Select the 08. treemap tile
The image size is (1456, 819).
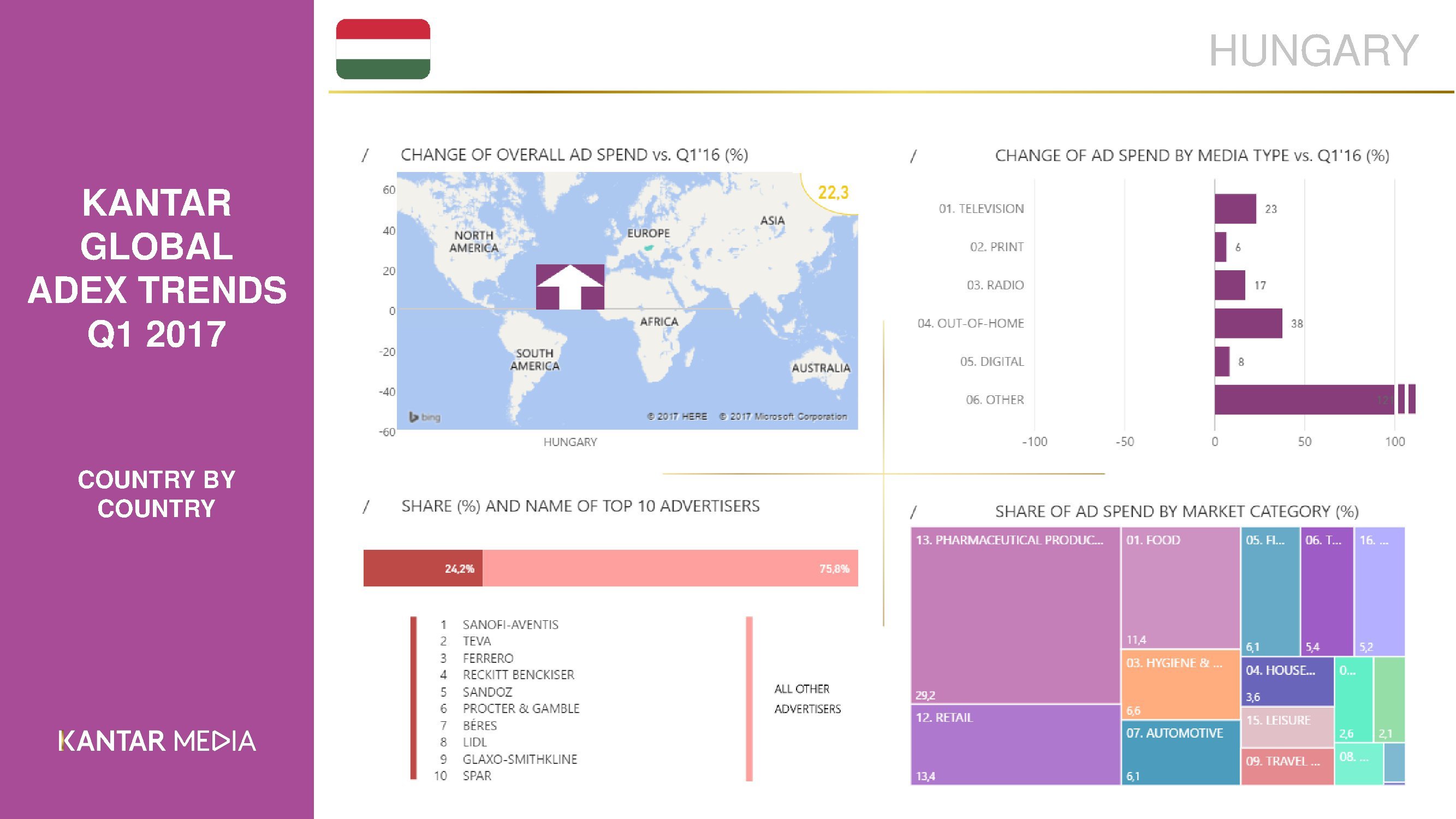(x=1359, y=764)
